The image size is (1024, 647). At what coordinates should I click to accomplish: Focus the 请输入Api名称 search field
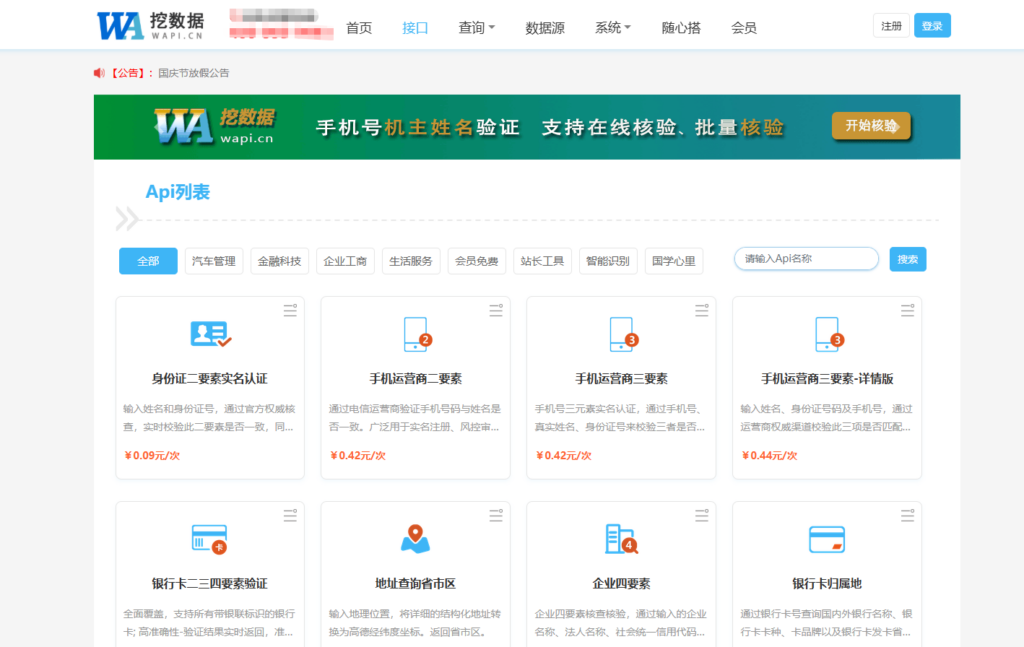click(806, 259)
